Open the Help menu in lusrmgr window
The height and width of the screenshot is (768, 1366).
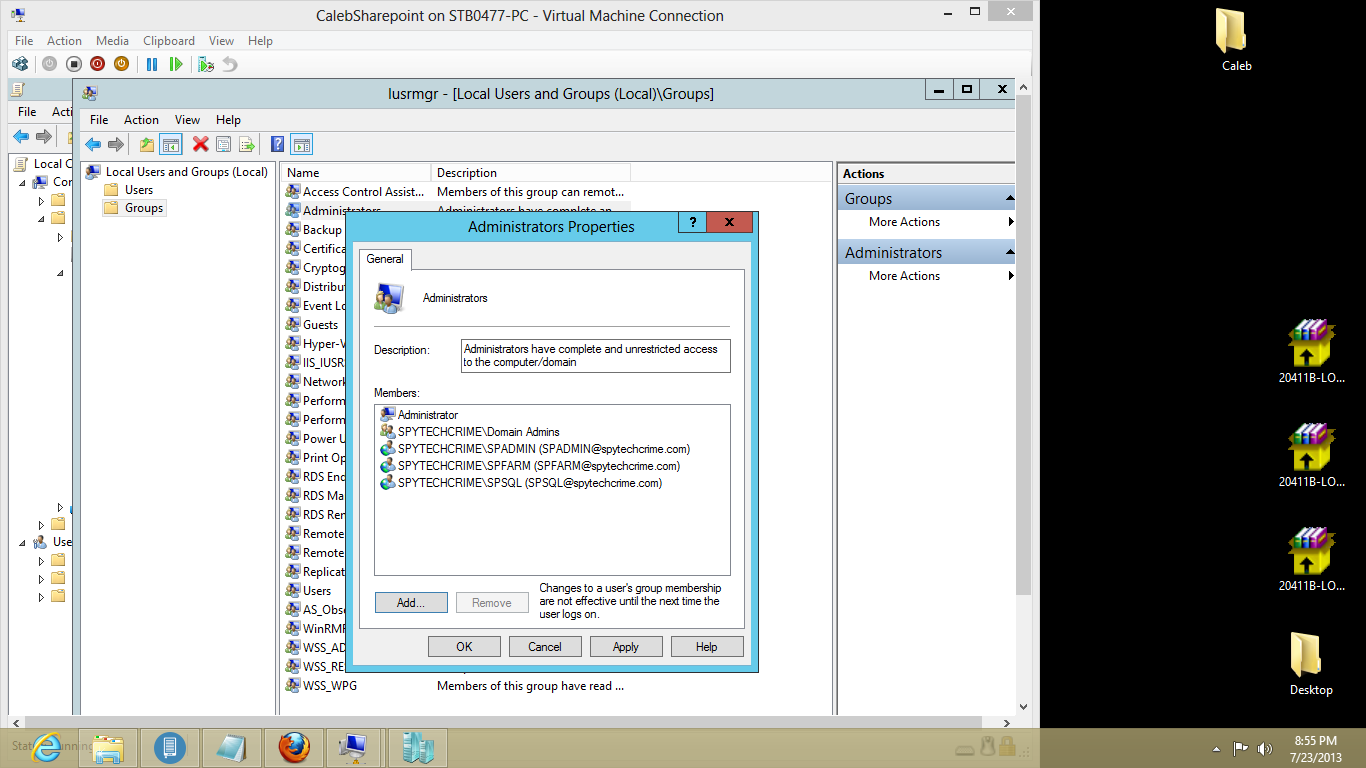228,120
